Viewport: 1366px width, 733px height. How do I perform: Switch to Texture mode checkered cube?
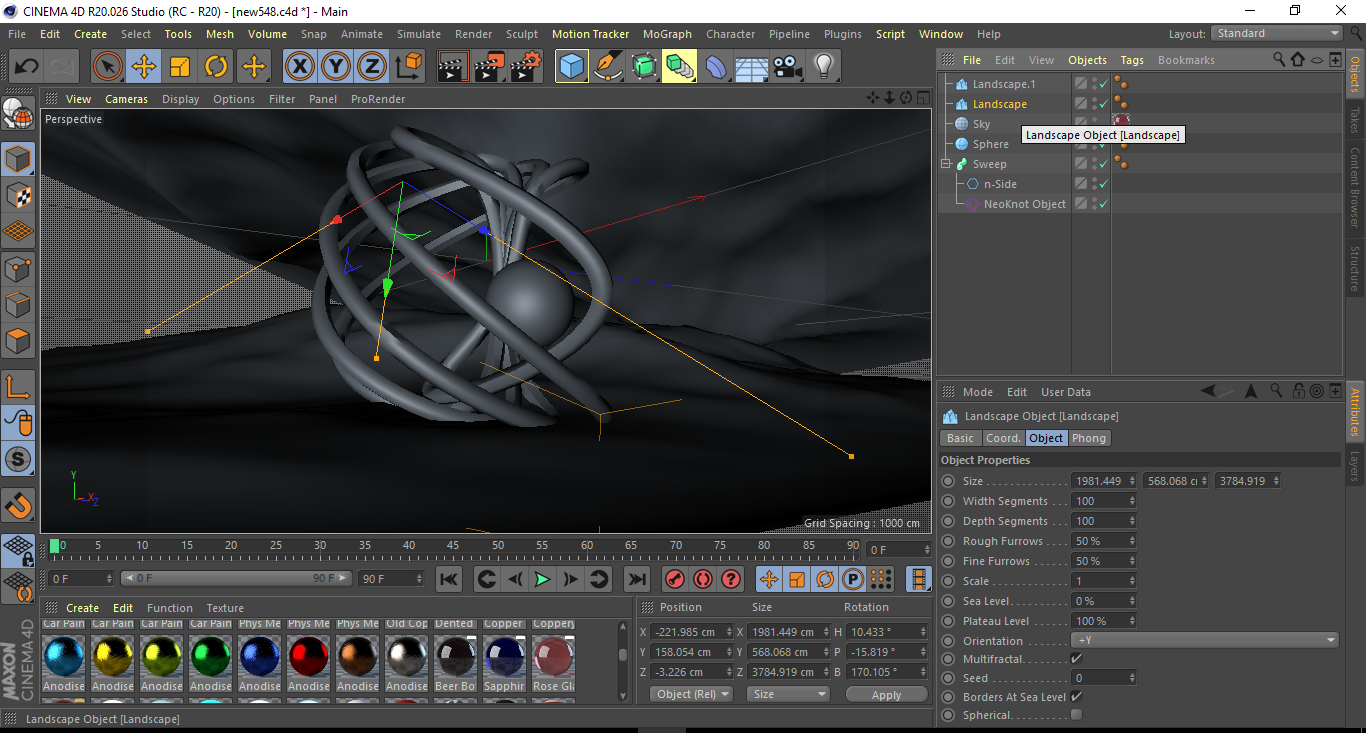click(18, 195)
